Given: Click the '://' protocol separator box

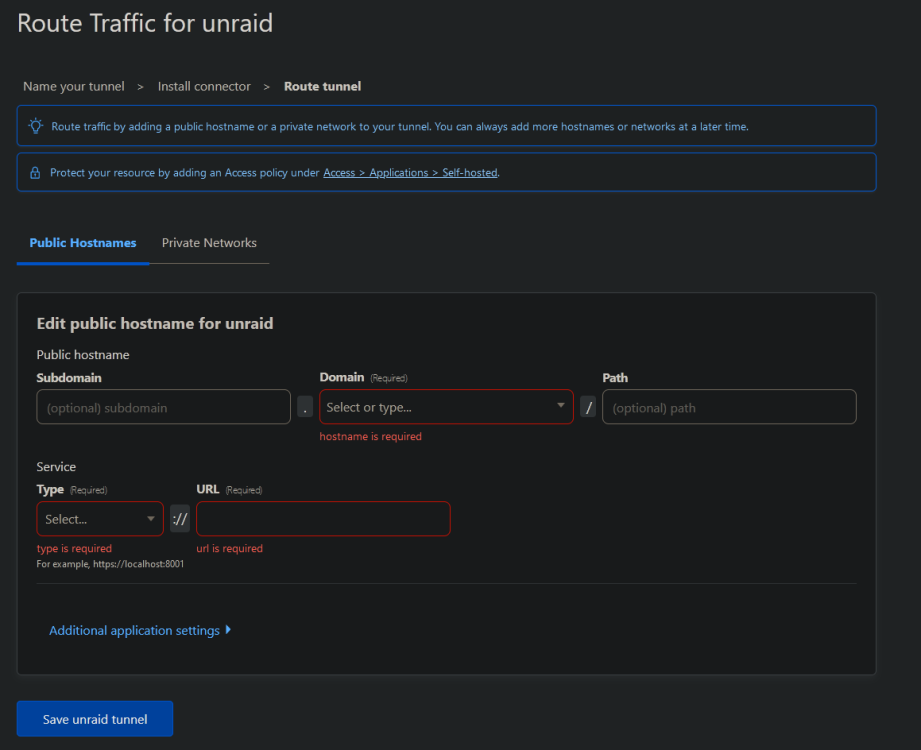Looking at the screenshot, I should click(180, 519).
